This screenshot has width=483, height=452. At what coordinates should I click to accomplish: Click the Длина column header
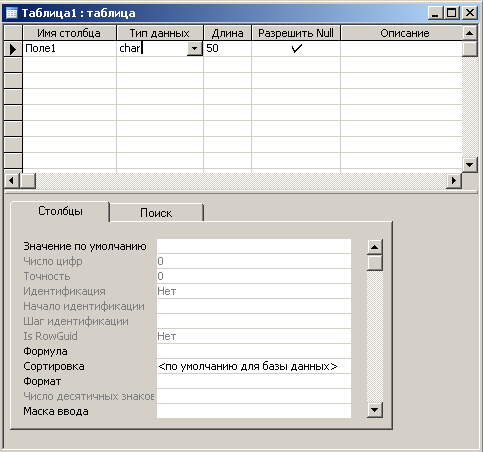point(227,33)
